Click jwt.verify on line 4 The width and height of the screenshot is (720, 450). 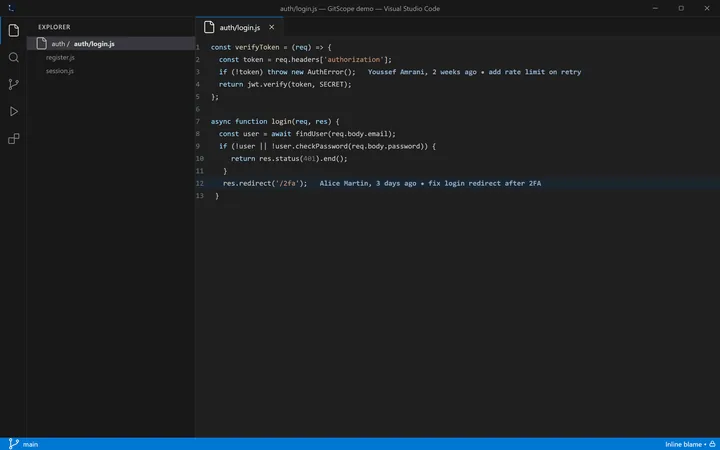267,84
